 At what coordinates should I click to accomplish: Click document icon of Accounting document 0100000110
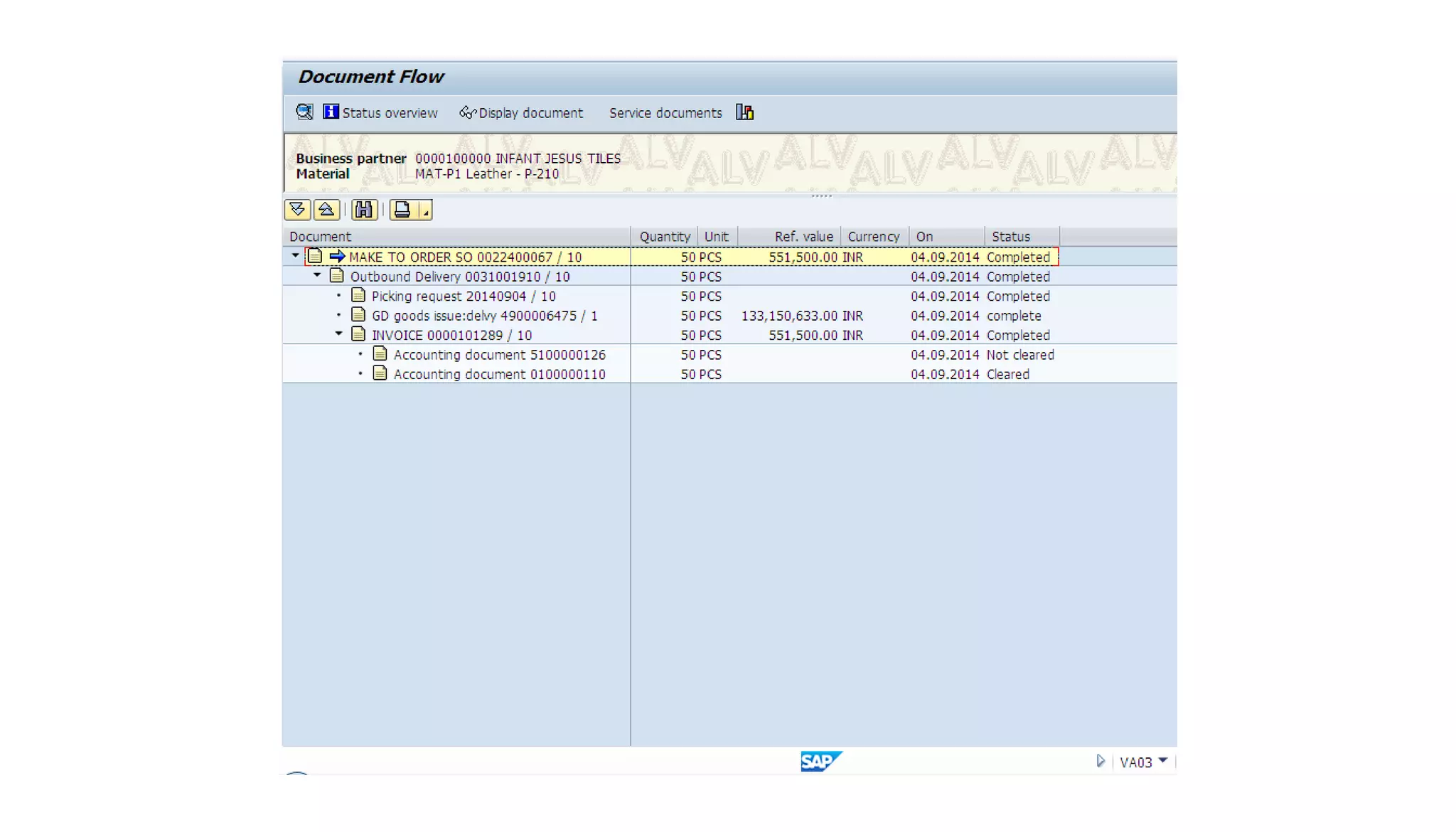[380, 373]
